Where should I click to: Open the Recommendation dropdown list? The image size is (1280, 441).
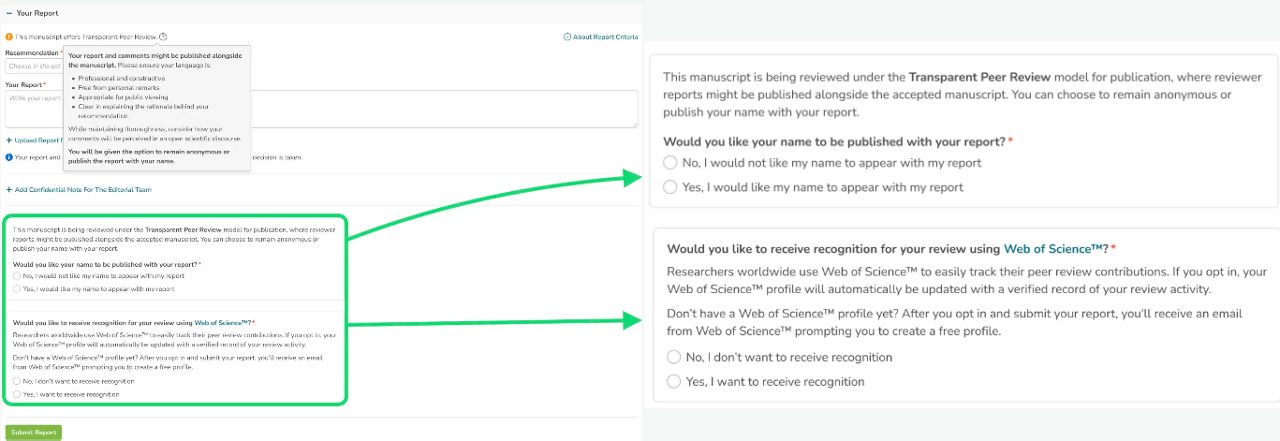pyautogui.click(x=34, y=66)
